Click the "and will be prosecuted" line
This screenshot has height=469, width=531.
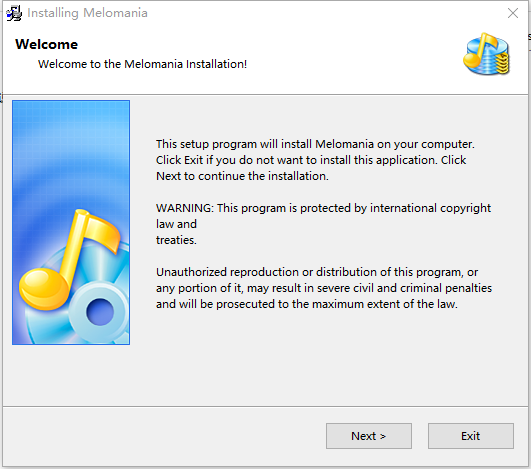tap(306, 304)
